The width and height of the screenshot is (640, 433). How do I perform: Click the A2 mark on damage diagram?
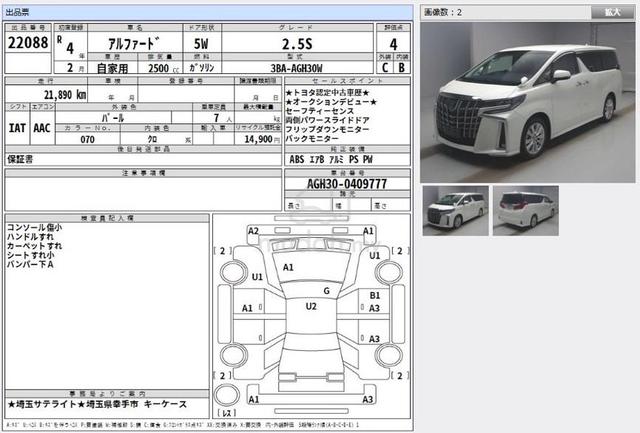(253, 231)
